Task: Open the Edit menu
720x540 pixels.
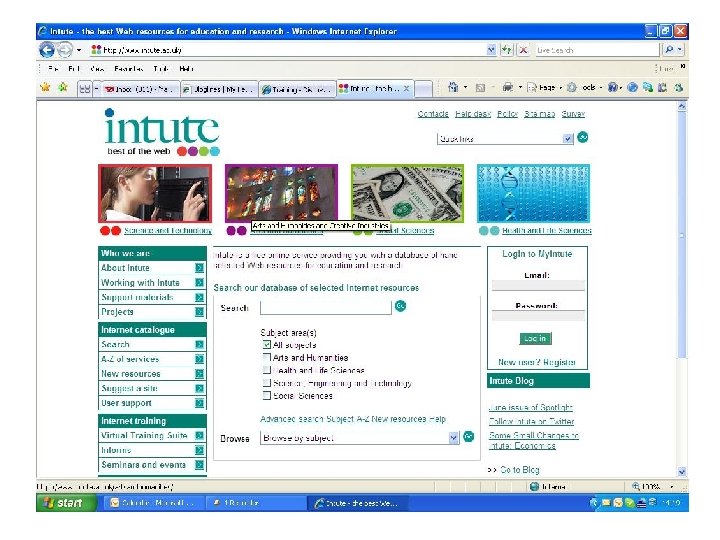Action: coord(73,69)
